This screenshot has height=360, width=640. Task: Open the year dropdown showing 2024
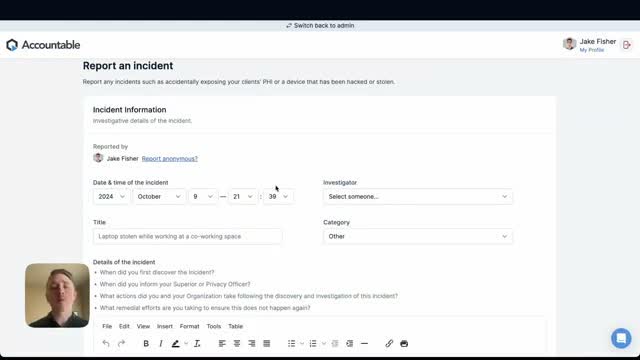[x=111, y=196]
